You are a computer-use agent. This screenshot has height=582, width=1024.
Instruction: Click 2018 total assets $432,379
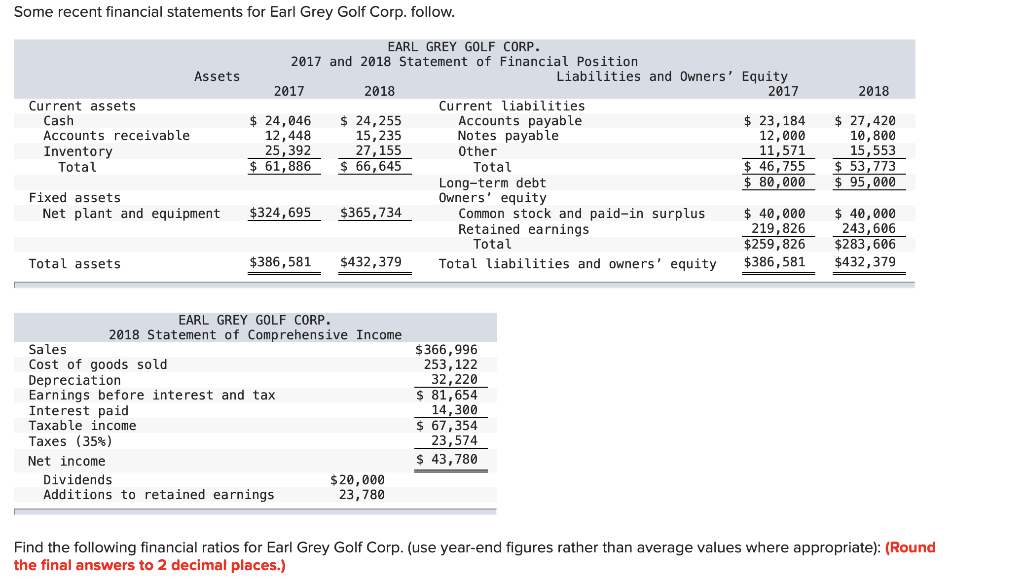pos(371,263)
